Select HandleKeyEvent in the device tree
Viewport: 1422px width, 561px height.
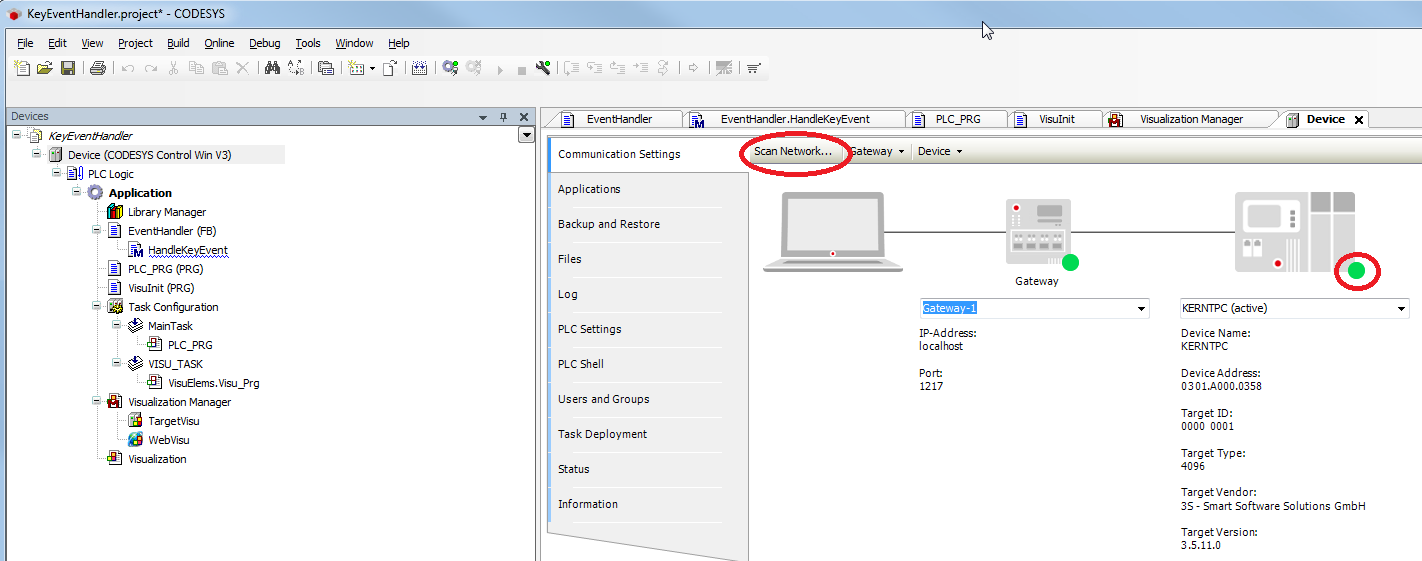pos(187,250)
